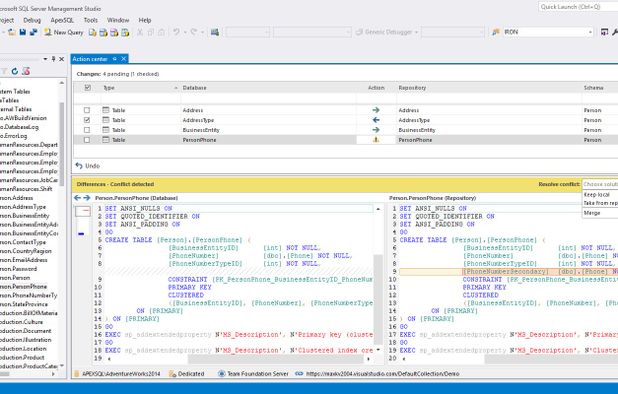Viewport: 618px width, 394px height.
Task: Check the BusinessEntity row checkbox
Action: pyautogui.click(x=87, y=130)
